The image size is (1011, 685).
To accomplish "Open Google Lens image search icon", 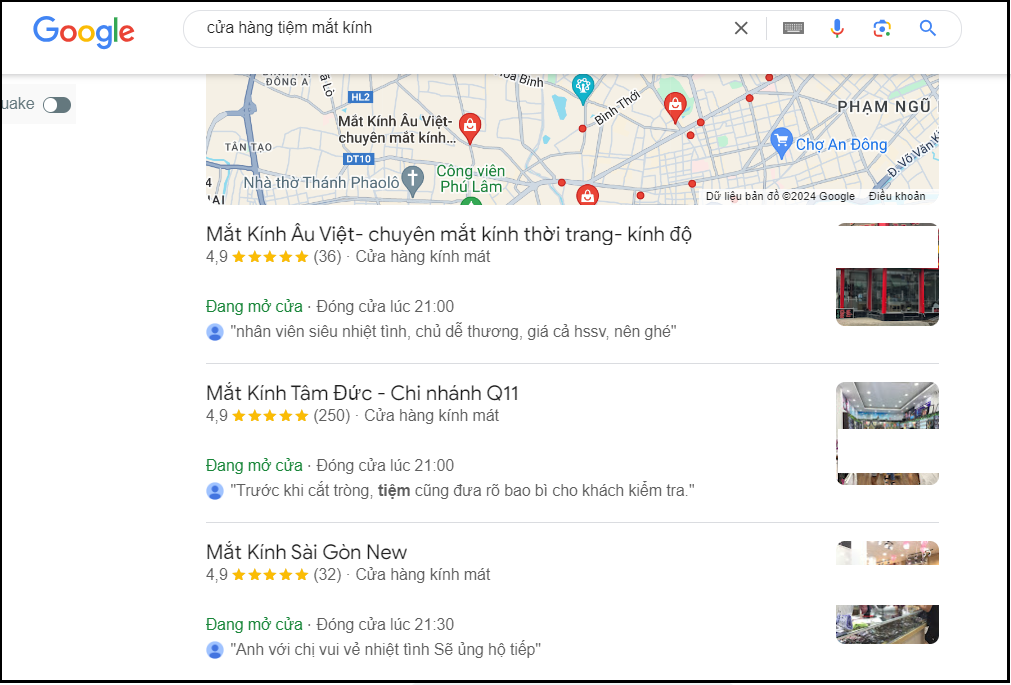I will pyautogui.click(x=882, y=28).
